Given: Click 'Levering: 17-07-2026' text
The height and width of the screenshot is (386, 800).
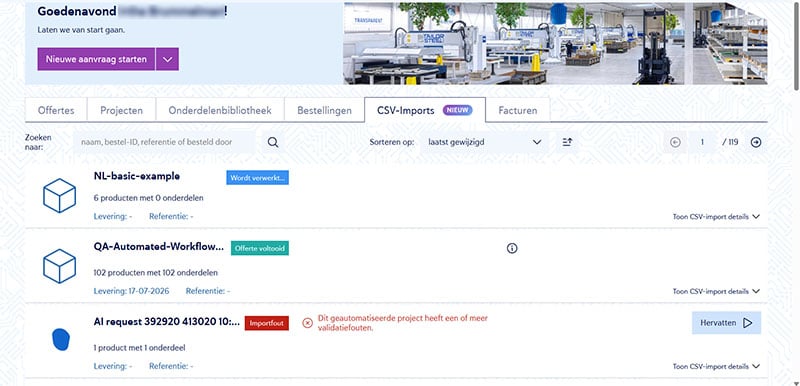Looking at the screenshot, I should pos(132,291).
